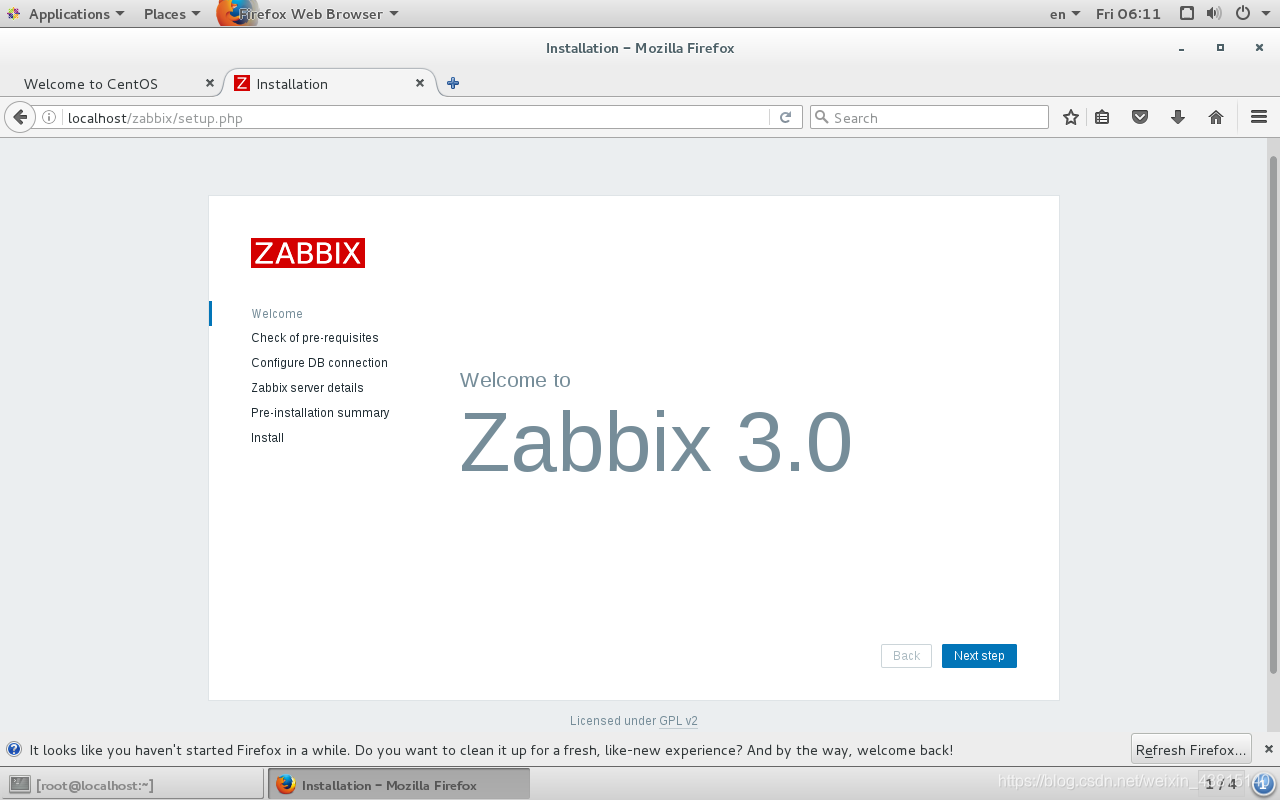This screenshot has height=800, width=1280.
Task: Select Check of pre-requisites step
Action: [x=315, y=338]
